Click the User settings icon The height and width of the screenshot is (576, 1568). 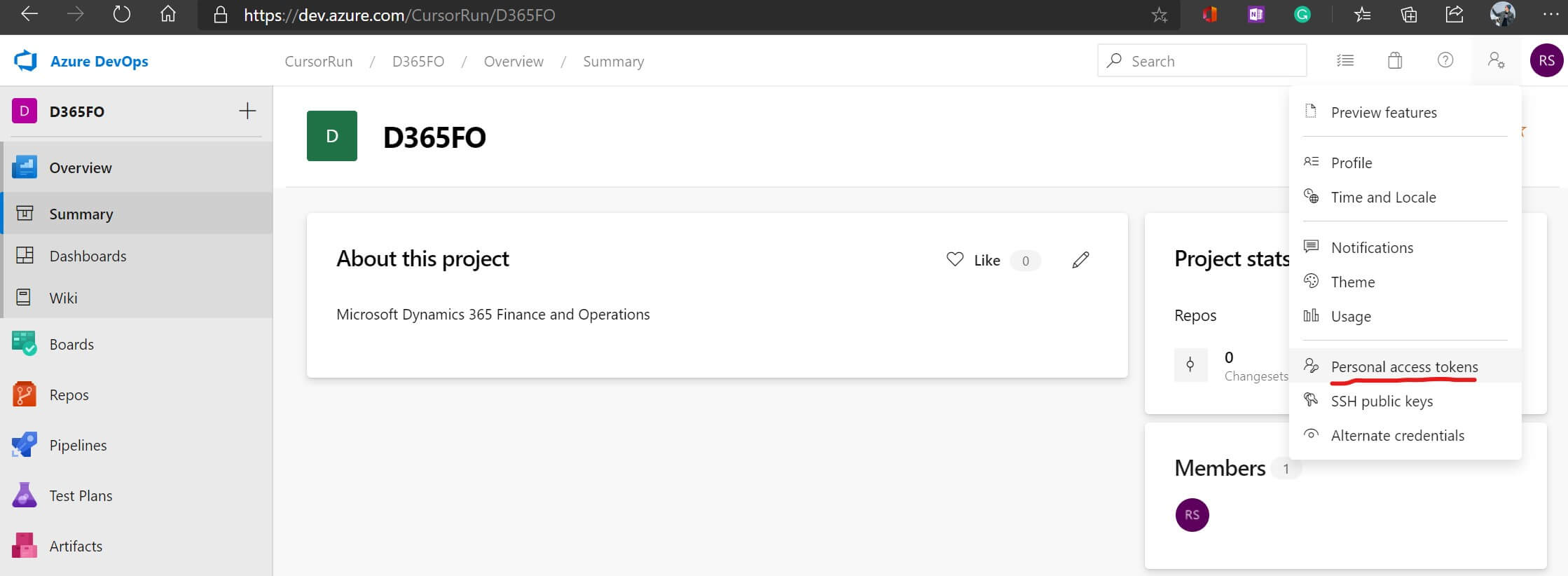pyautogui.click(x=1496, y=61)
